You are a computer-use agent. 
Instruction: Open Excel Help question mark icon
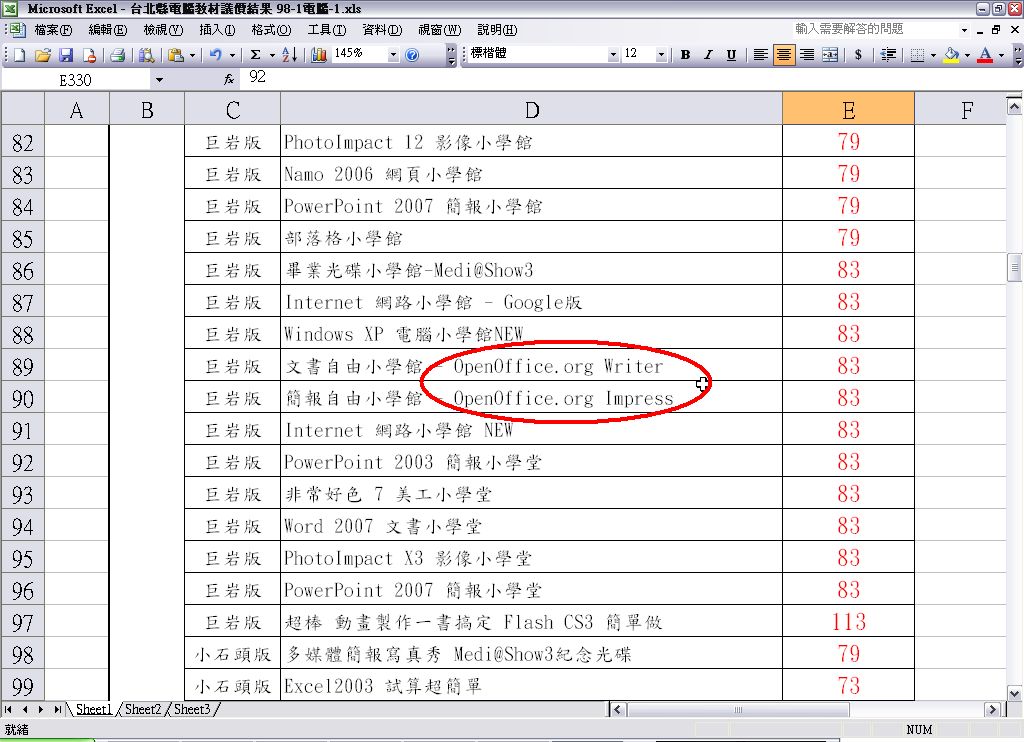pos(412,56)
